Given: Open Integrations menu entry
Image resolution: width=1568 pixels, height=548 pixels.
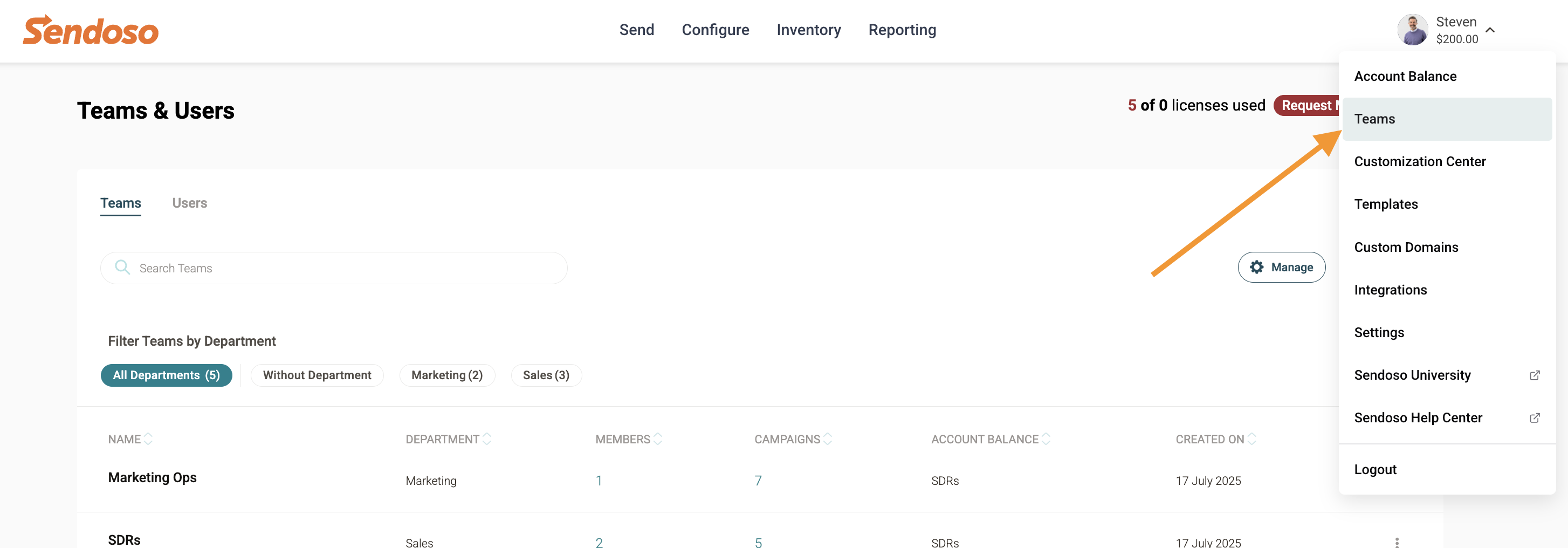Looking at the screenshot, I should (x=1447, y=290).
